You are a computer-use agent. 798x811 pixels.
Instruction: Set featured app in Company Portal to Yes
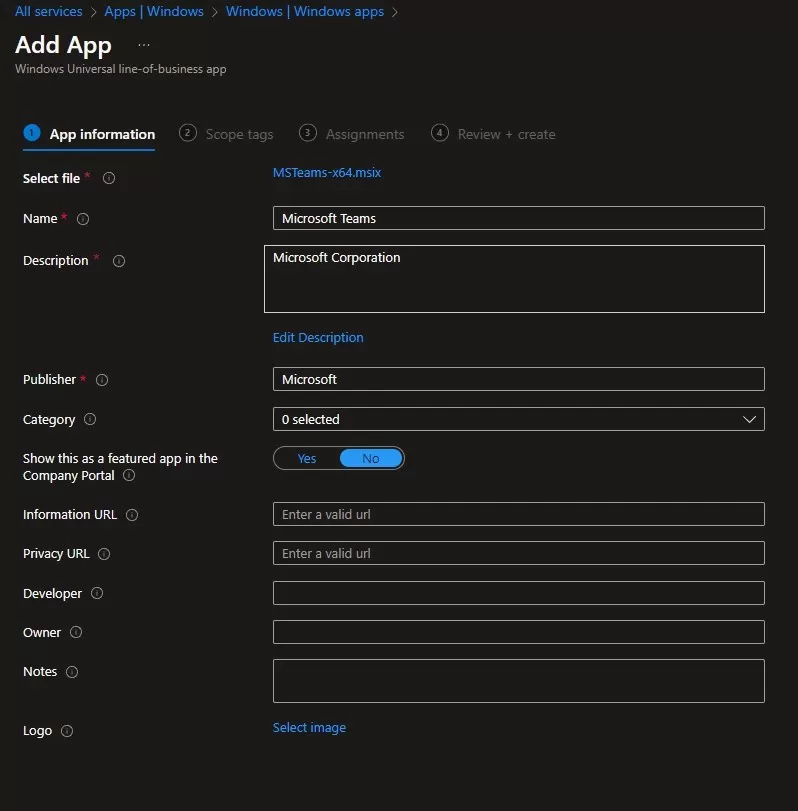pyautogui.click(x=307, y=458)
